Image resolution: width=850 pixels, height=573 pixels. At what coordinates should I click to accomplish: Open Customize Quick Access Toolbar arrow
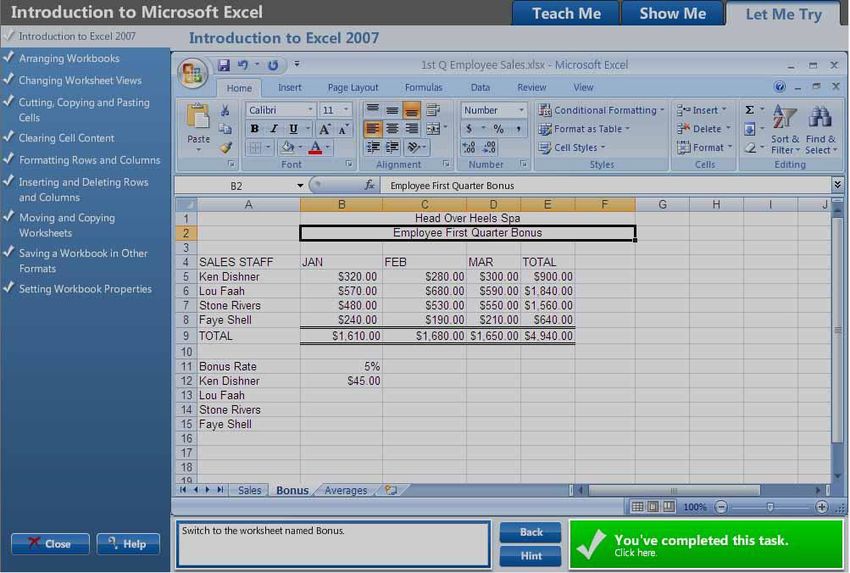click(x=297, y=65)
